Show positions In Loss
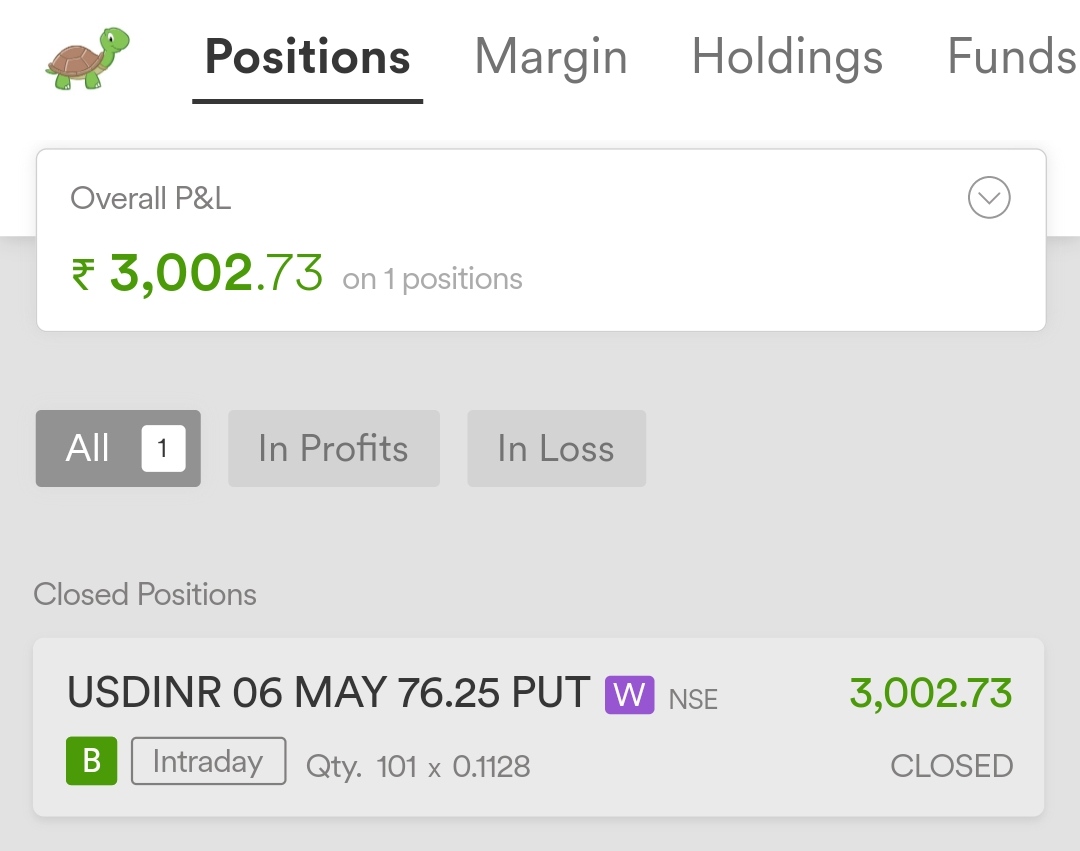1080x851 pixels. click(557, 448)
